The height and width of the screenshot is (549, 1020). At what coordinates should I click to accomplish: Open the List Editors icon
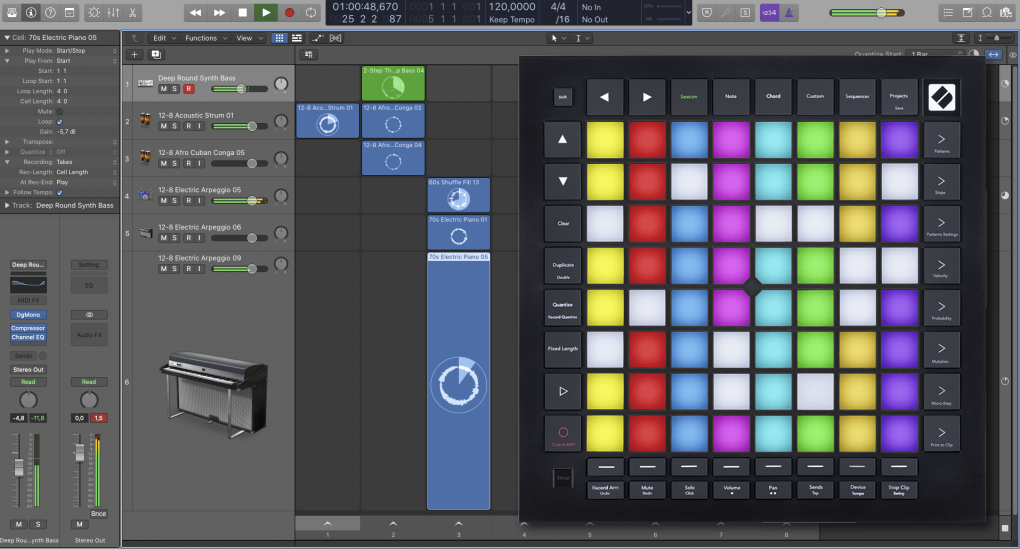pyautogui.click(x=948, y=12)
